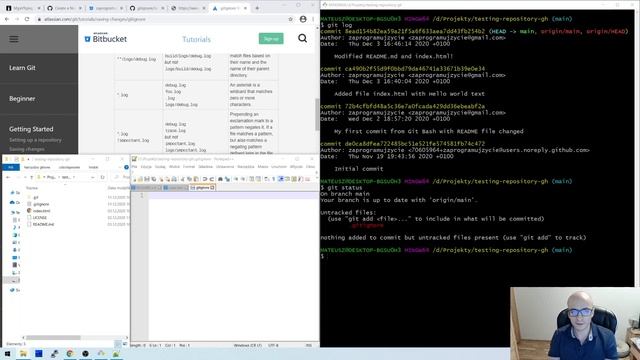
Task: Switch to the second GitHub Chrome tab
Action: click(x=64, y=8)
